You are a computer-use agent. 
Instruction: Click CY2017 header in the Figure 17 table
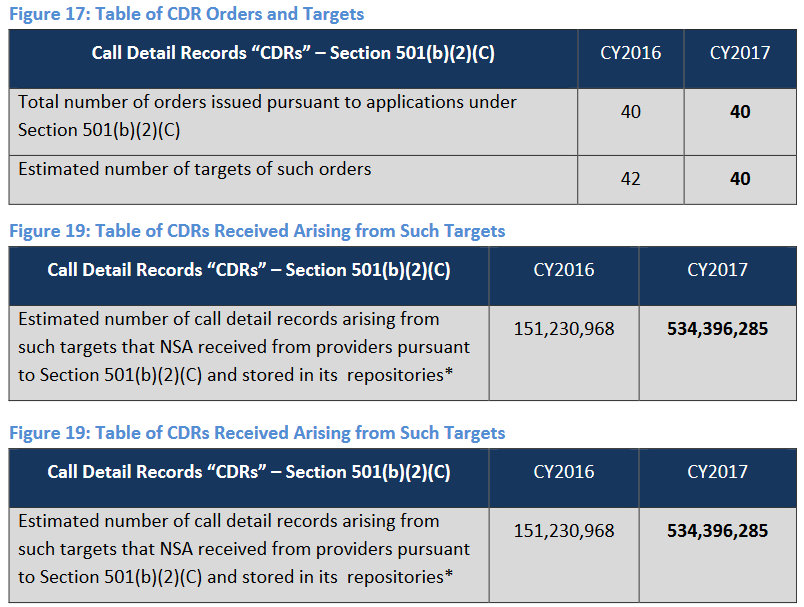740,53
